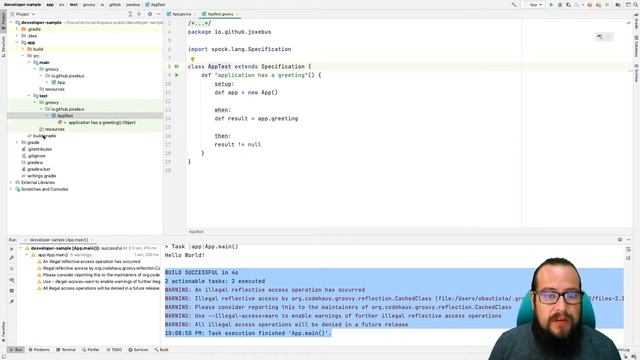Toggle view icon in Run panel sidebar
Image resolution: width=640 pixels, height=360 pixels.
coord(11,291)
